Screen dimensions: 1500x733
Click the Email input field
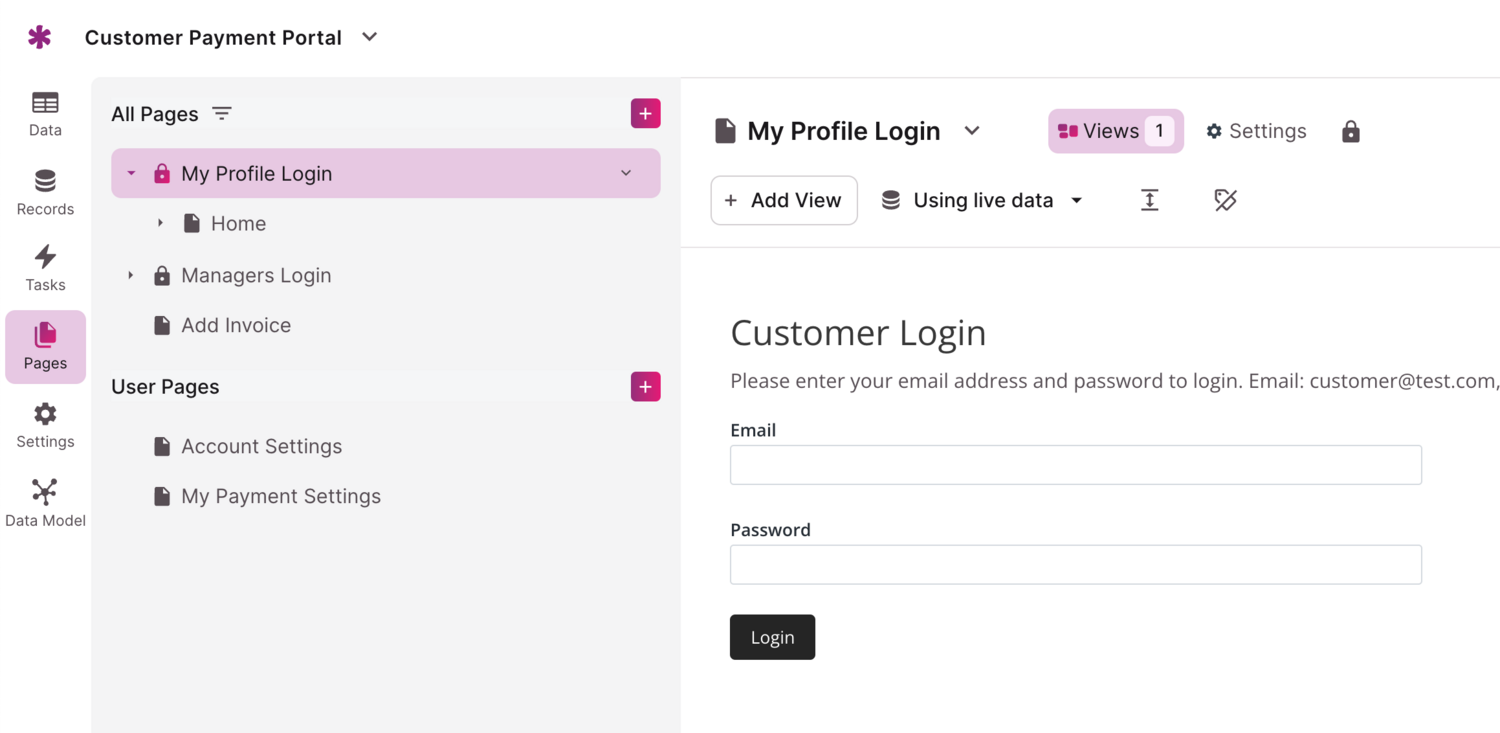coord(1075,465)
